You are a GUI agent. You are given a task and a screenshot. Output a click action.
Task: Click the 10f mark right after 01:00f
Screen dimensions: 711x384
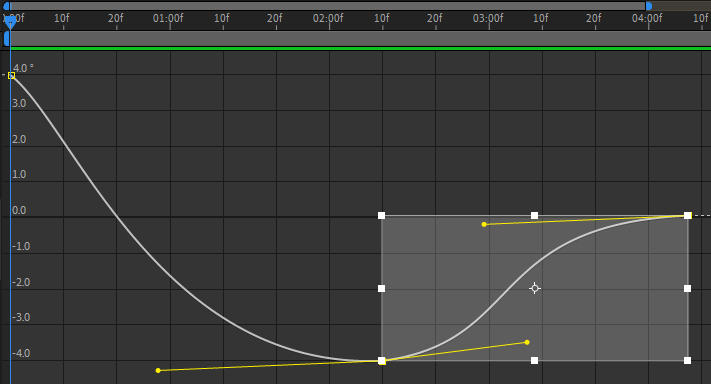coord(222,18)
